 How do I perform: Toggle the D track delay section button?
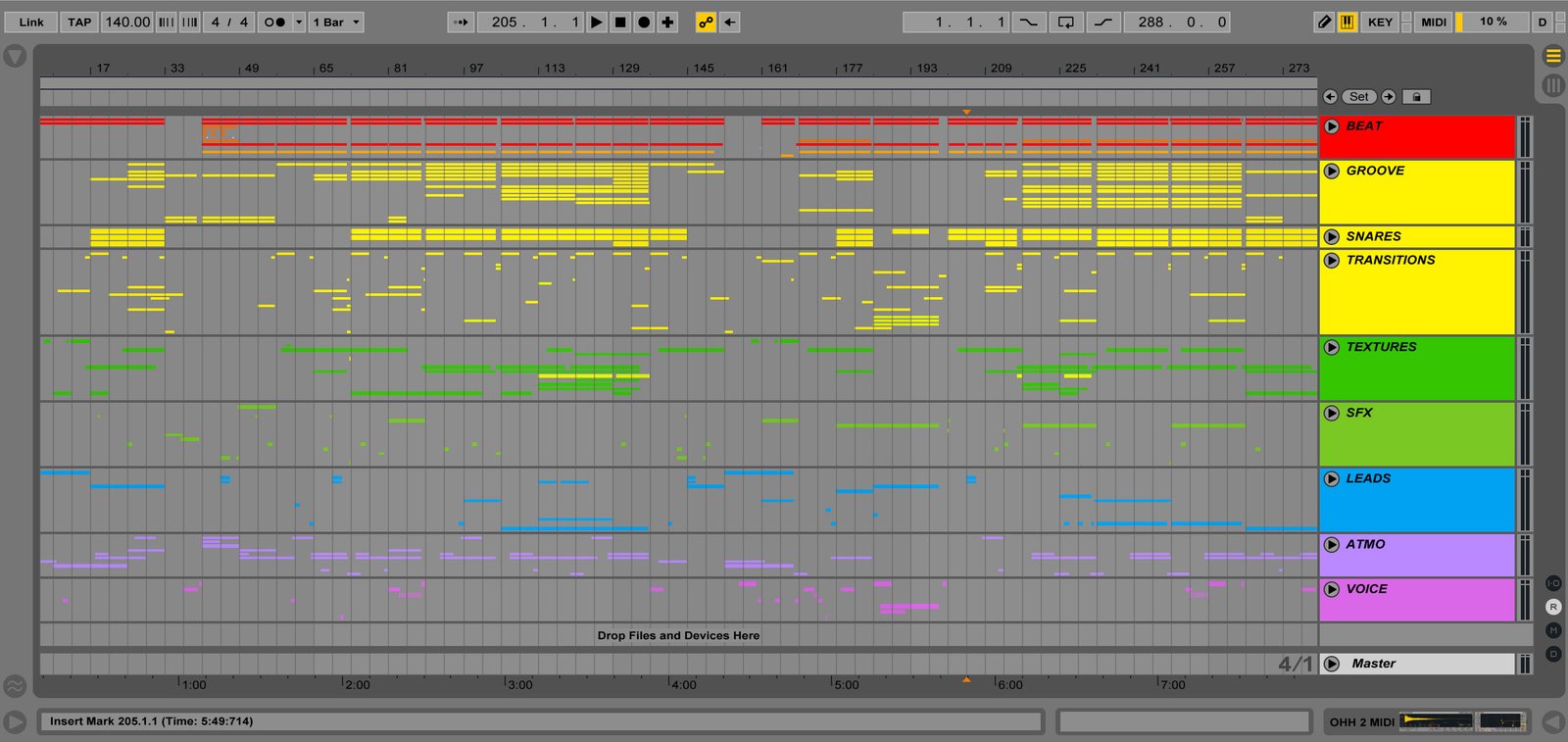coord(1553,654)
